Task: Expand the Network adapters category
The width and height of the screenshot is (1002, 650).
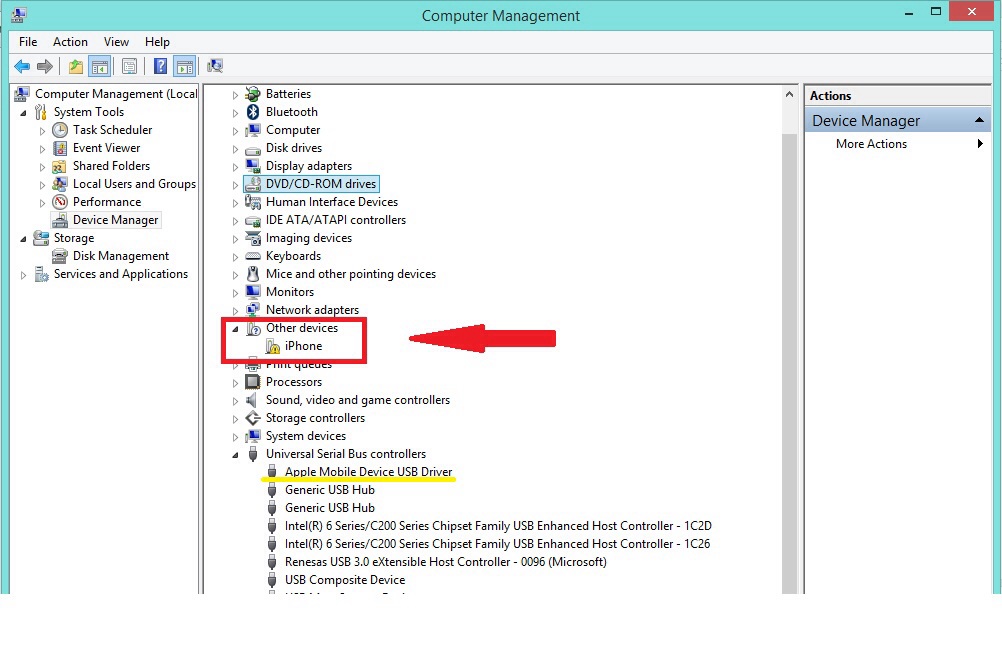Action: [235, 311]
